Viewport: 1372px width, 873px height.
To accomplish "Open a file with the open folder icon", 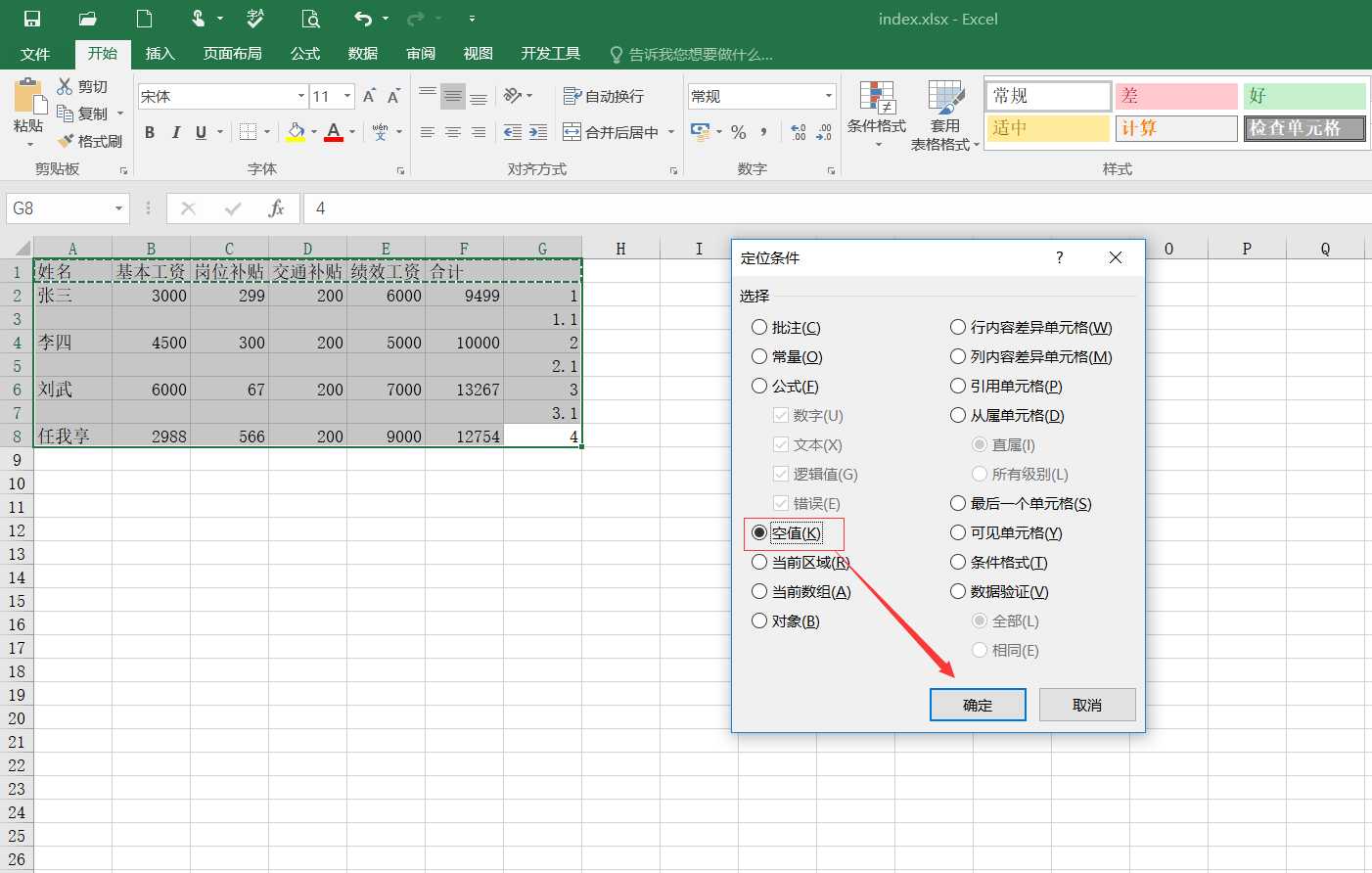I will click(x=88, y=19).
